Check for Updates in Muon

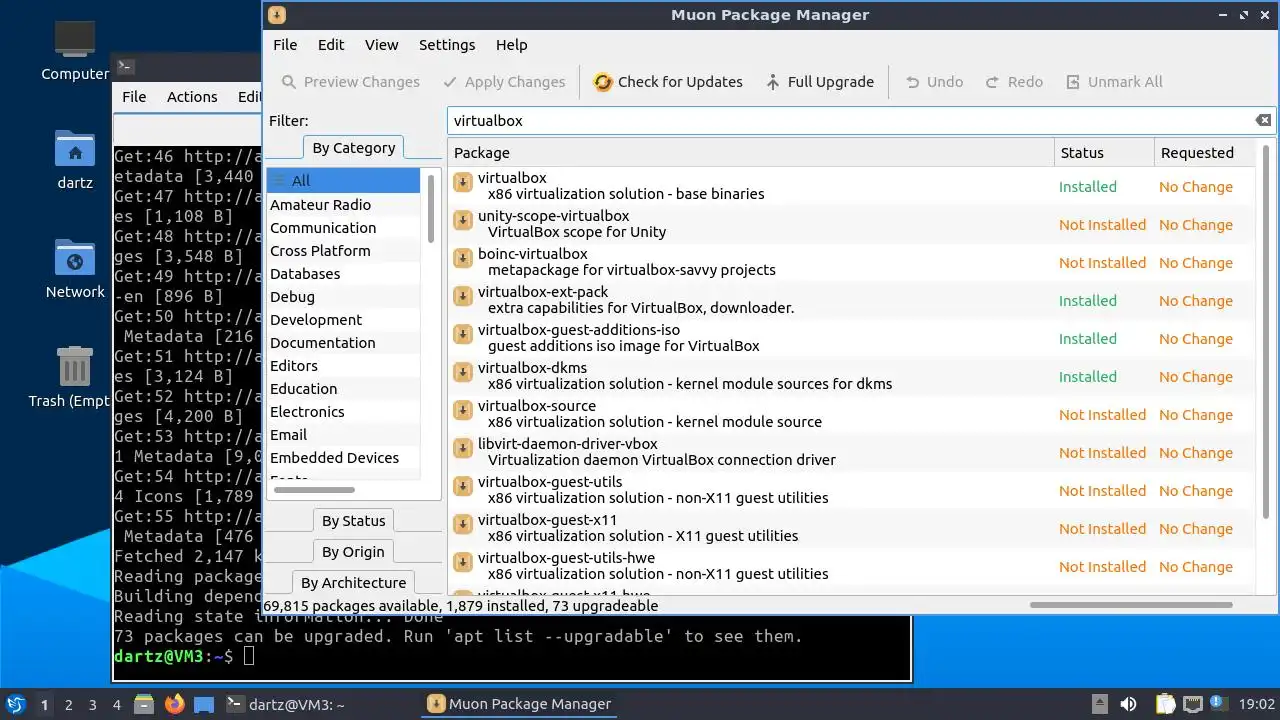668,82
